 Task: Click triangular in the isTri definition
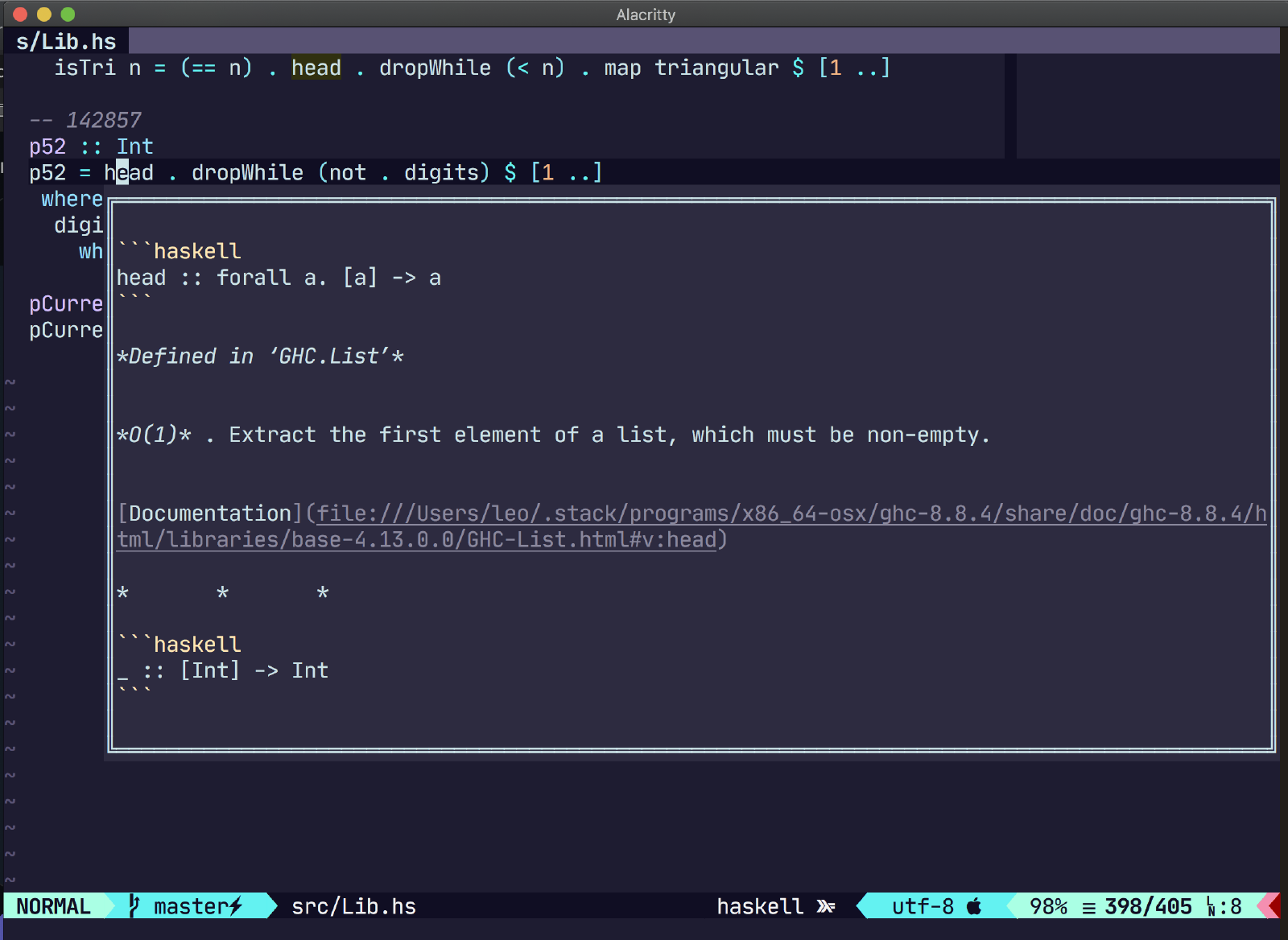pos(716,68)
